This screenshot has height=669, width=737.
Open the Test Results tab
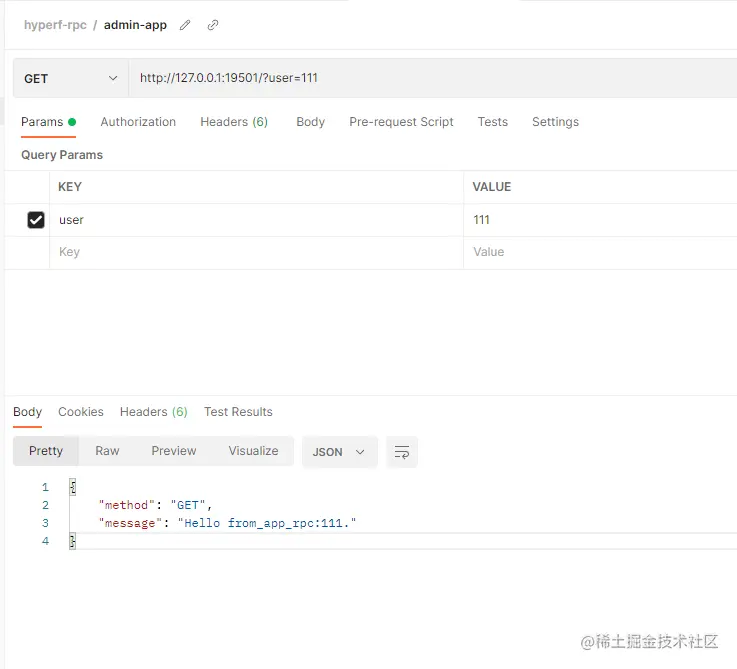pos(238,412)
